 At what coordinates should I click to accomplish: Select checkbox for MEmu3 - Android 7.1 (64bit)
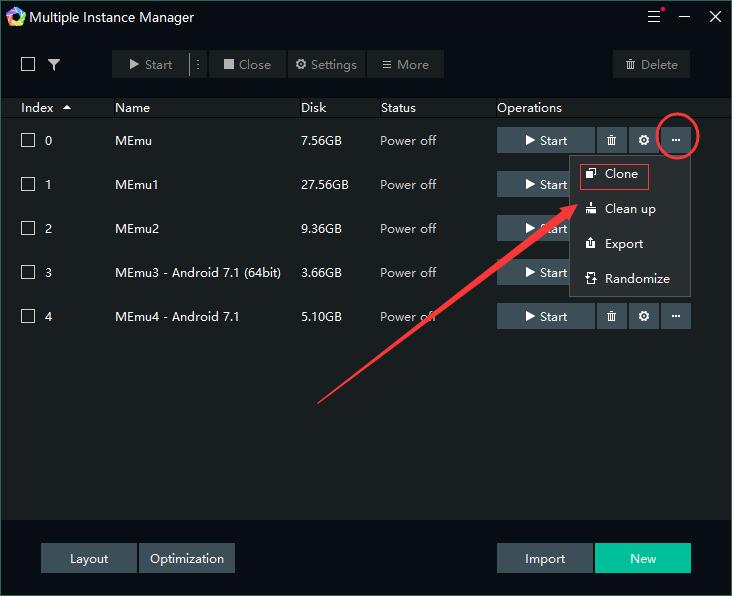28,273
